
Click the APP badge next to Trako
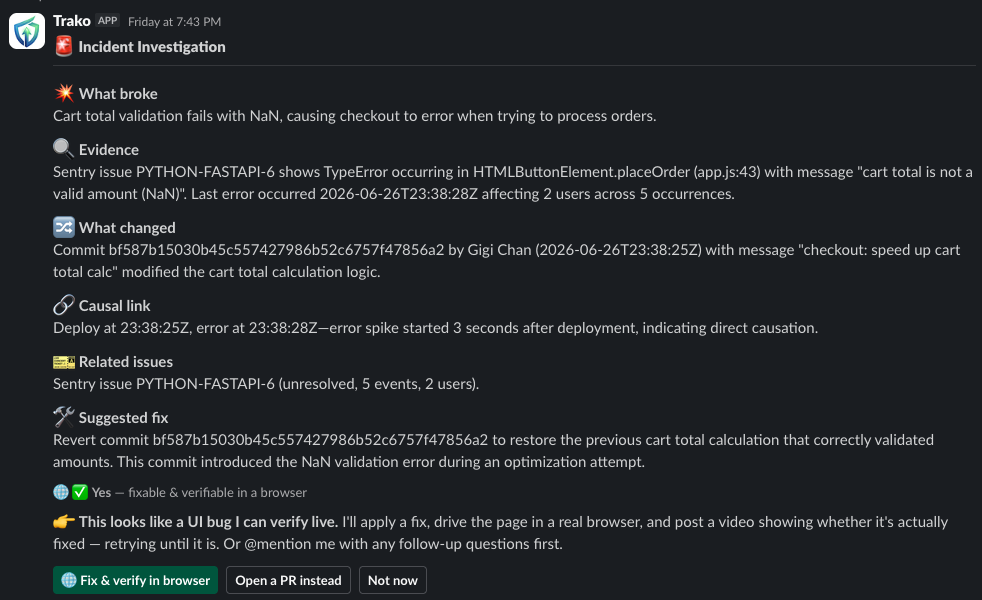pos(108,21)
